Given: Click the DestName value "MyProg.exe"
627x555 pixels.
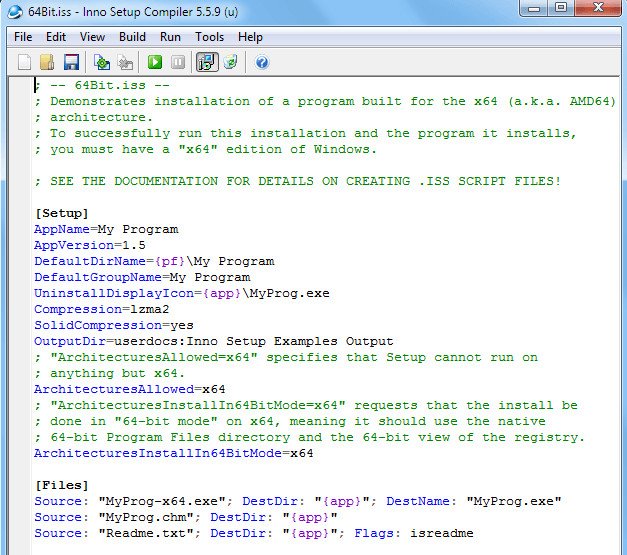Looking at the screenshot, I should click(x=514, y=501).
